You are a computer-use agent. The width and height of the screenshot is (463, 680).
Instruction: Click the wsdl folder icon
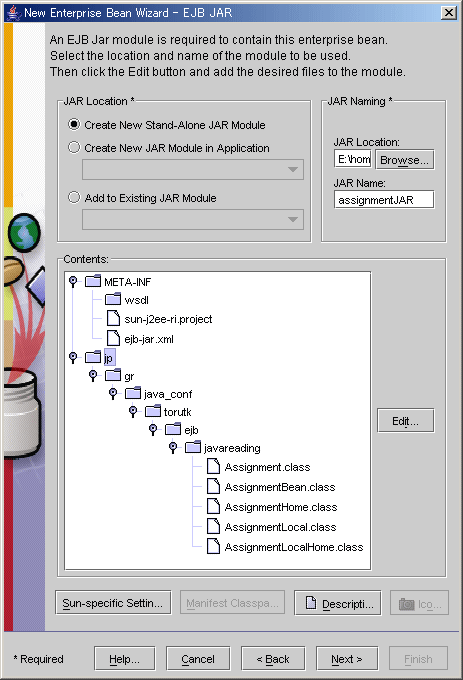pyautogui.click(x=113, y=299)
